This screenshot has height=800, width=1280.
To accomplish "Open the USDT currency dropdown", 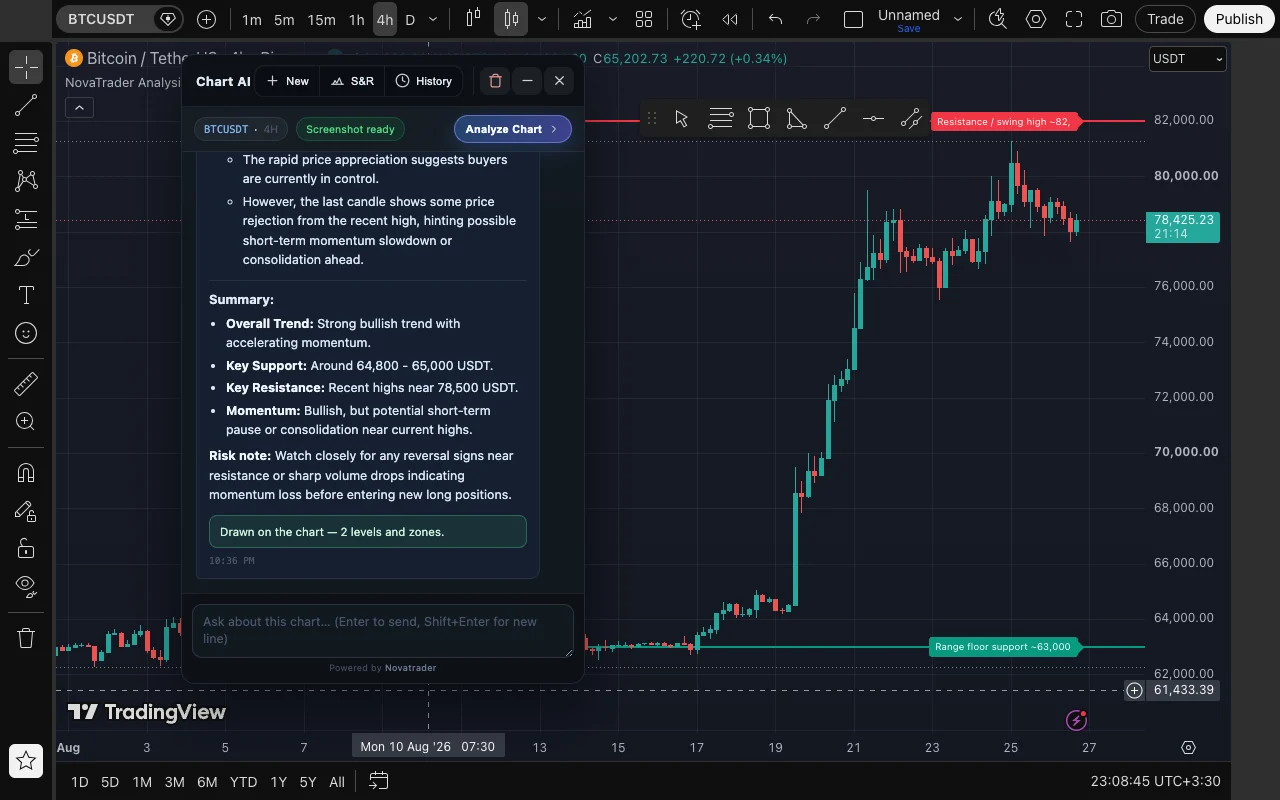I will [1187, 59].
